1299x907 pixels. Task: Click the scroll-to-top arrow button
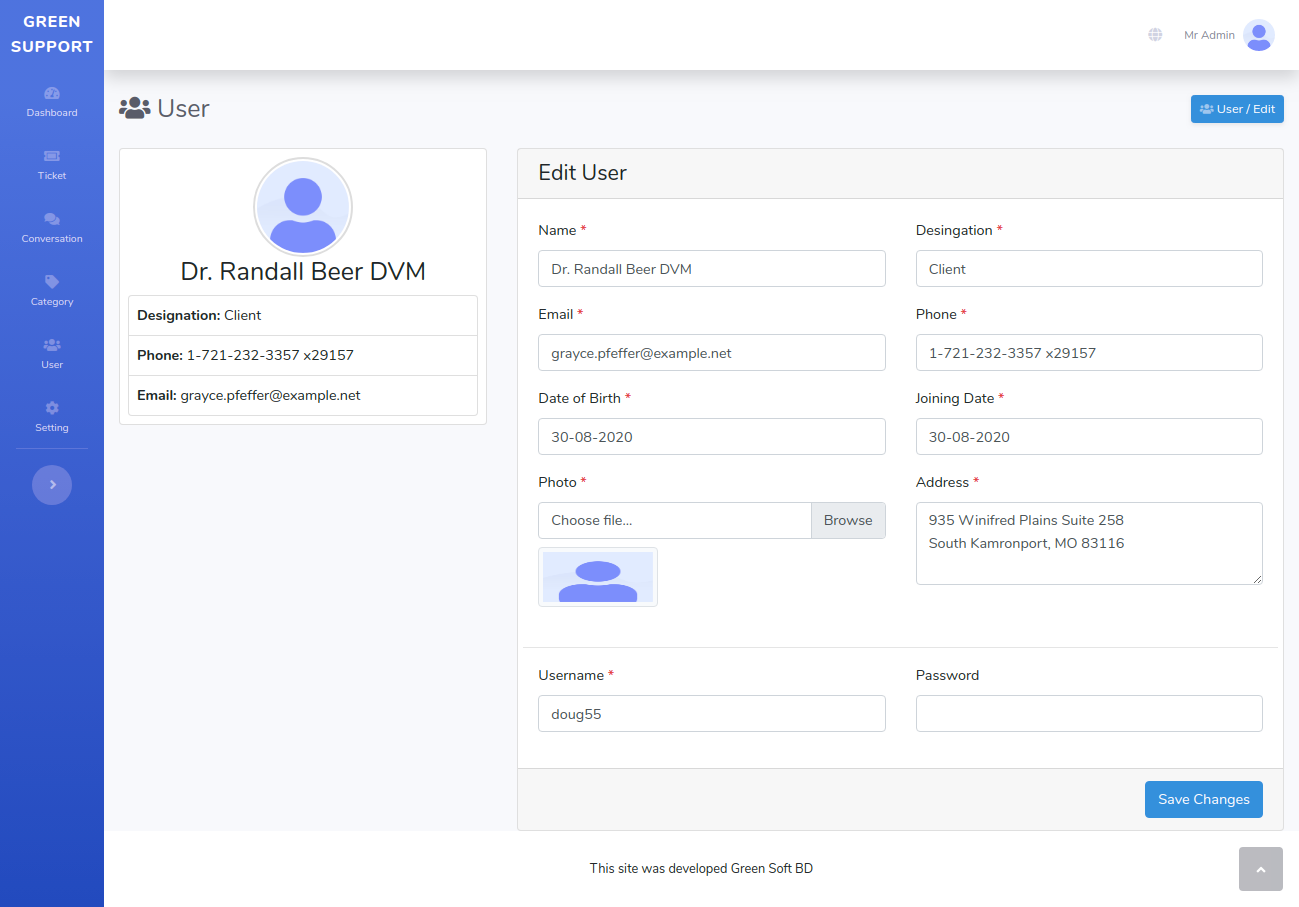(x=1260, y=869)
